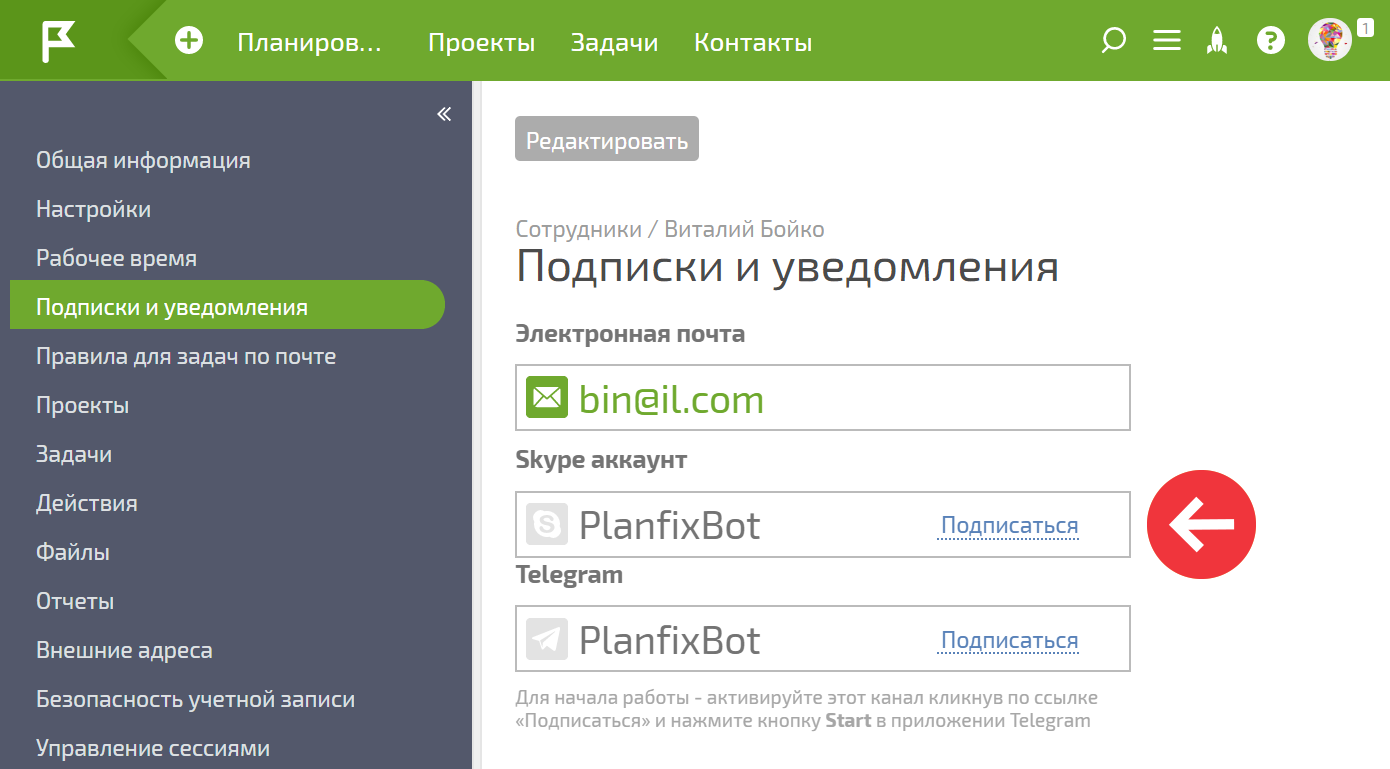Select Настройки in sidebar
Viewport: 1390px width, 769px height.
point(94,209)
